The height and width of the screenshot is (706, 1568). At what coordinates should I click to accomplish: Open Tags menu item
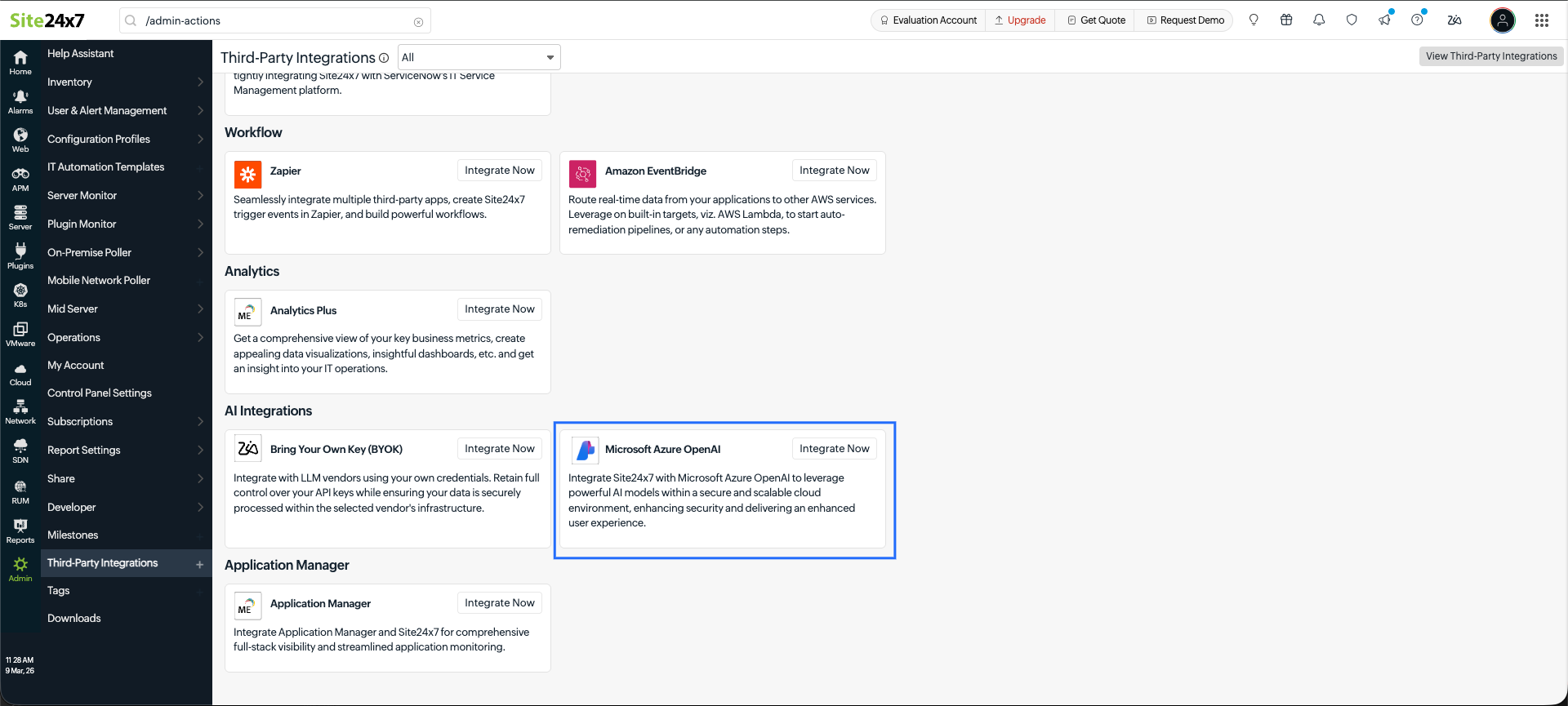(127, 590)
